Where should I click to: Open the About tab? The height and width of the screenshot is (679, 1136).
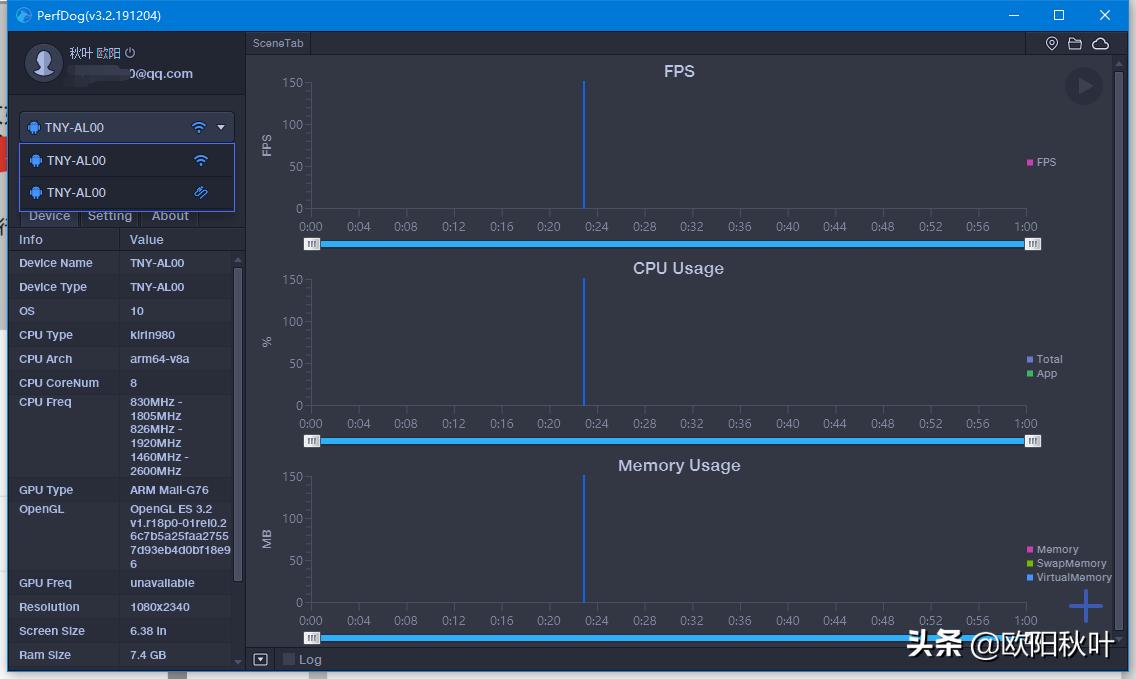coord(170,216)
